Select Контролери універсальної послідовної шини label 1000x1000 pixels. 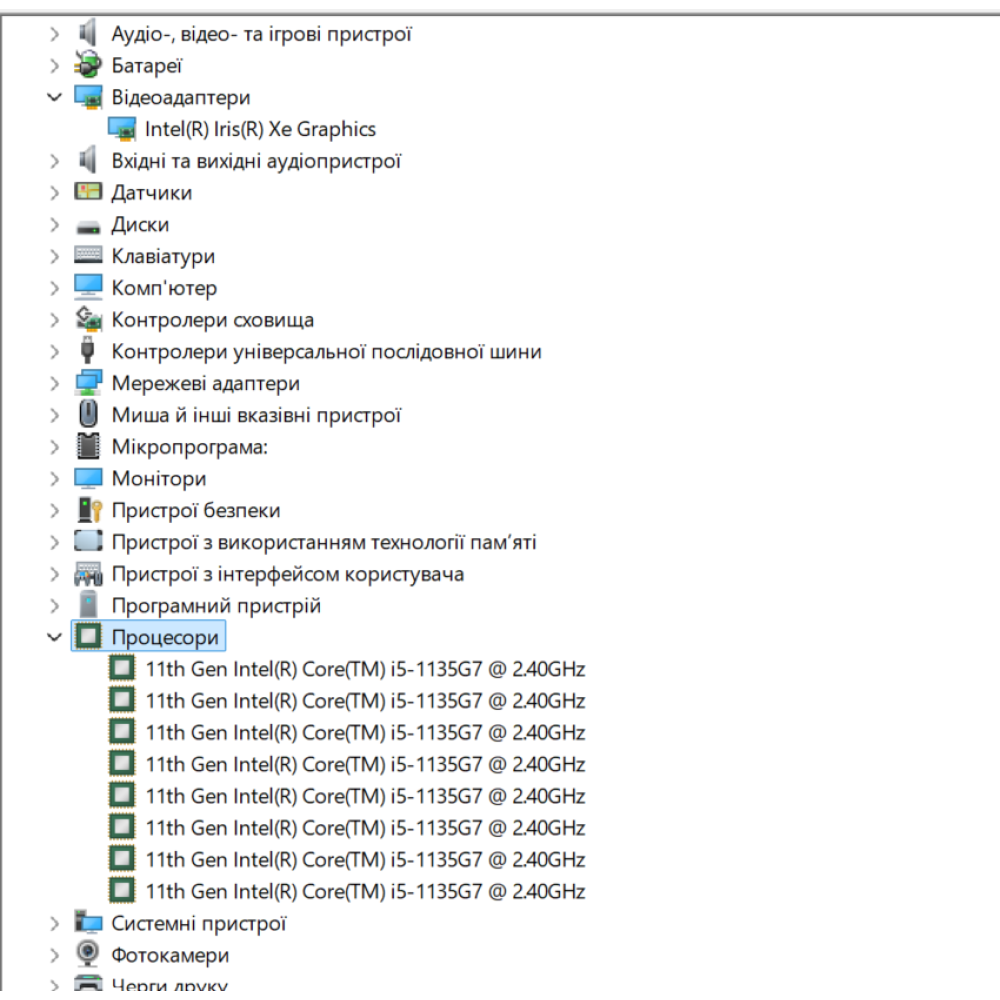pos(326,352)
